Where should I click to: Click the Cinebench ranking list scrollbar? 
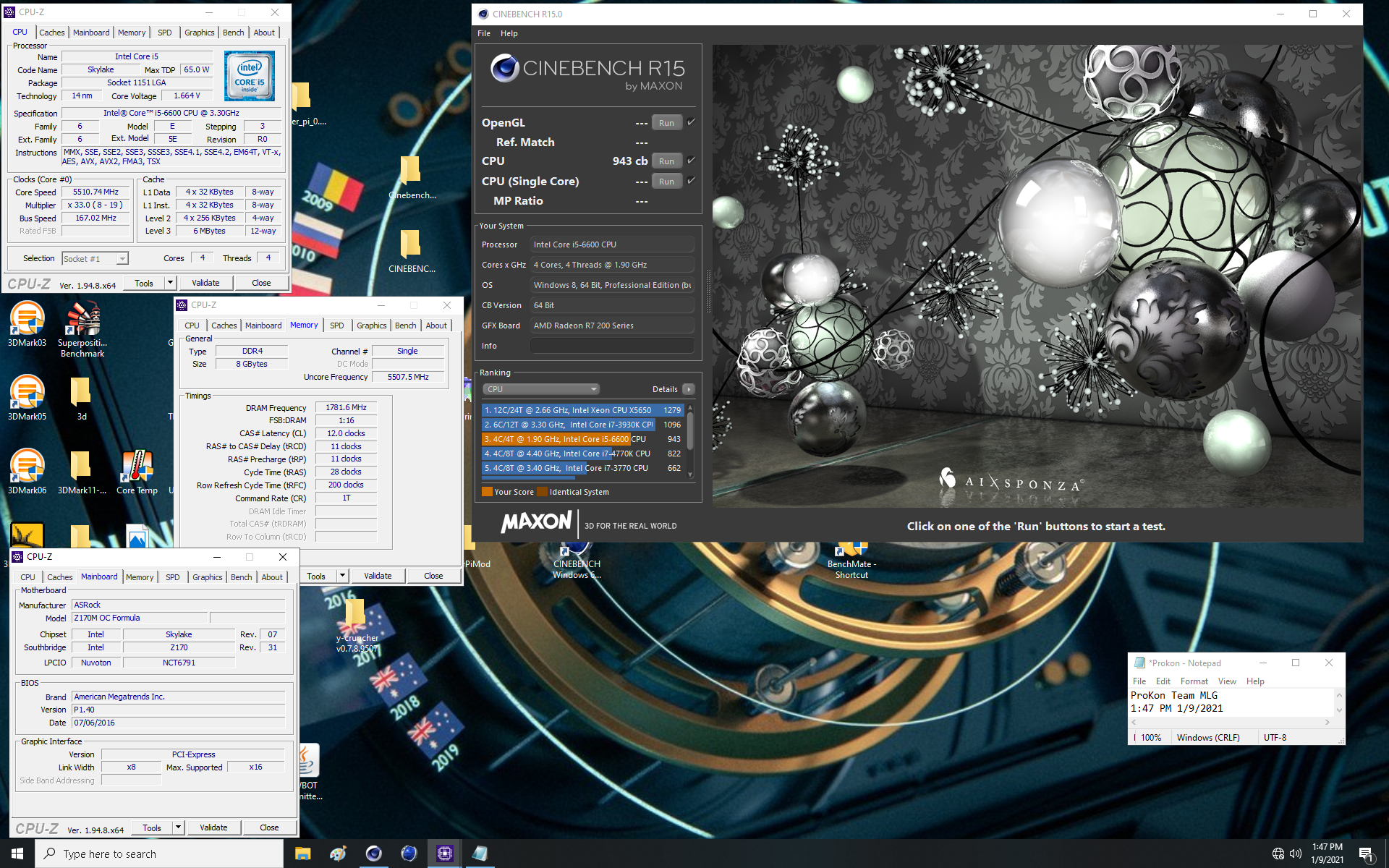point(690,441)
